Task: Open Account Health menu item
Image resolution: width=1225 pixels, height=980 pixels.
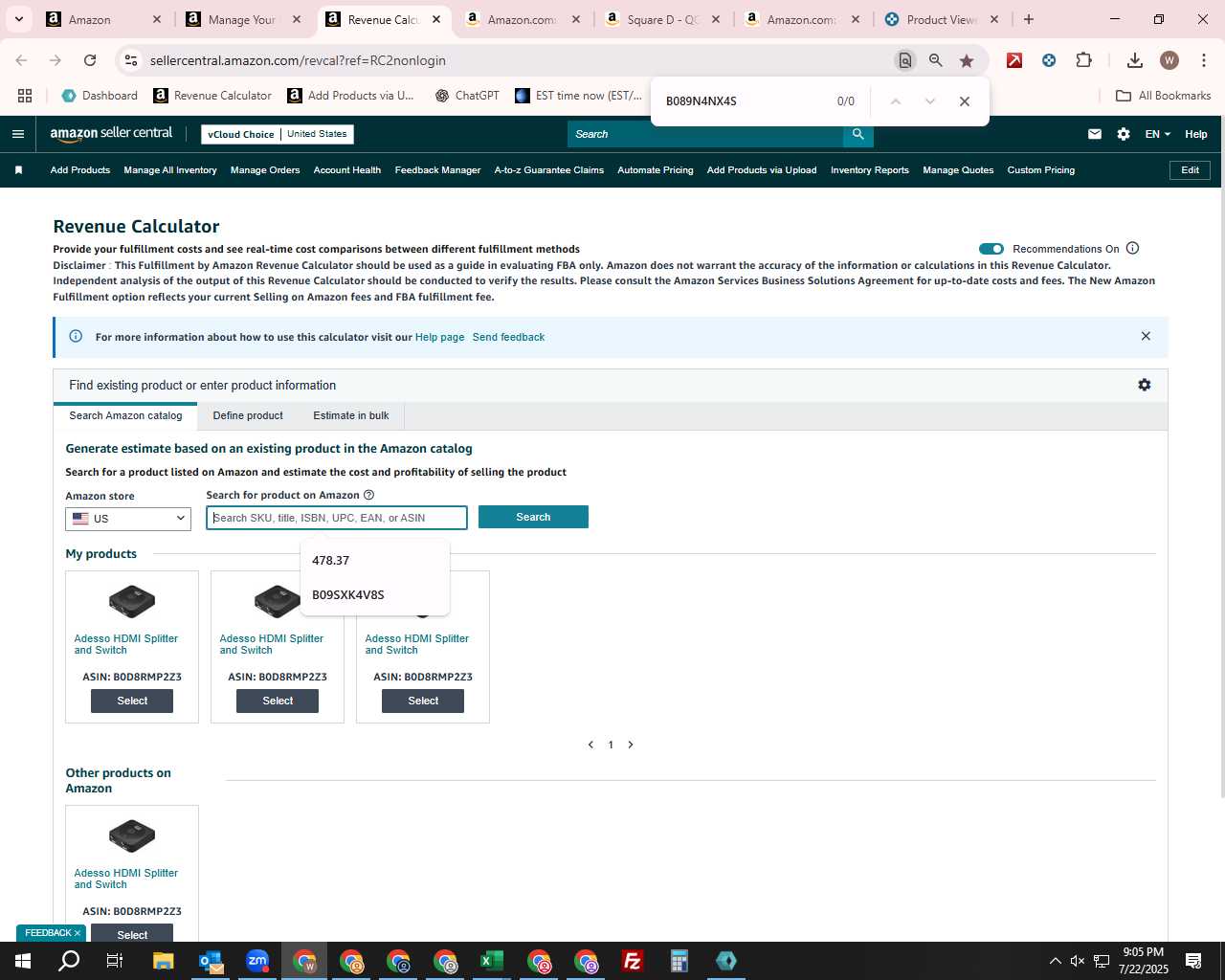Action: [347, 170]
